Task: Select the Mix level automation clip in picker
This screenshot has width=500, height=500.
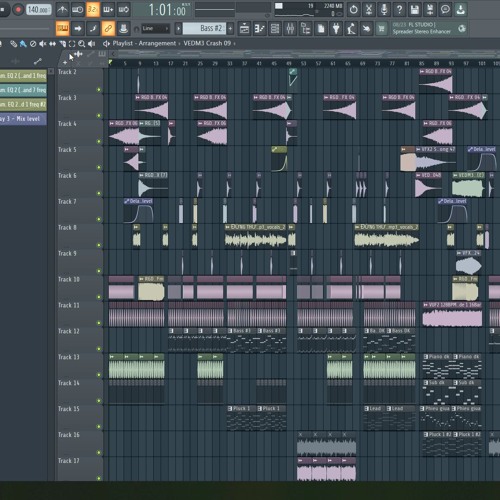Action: point(23,119)
